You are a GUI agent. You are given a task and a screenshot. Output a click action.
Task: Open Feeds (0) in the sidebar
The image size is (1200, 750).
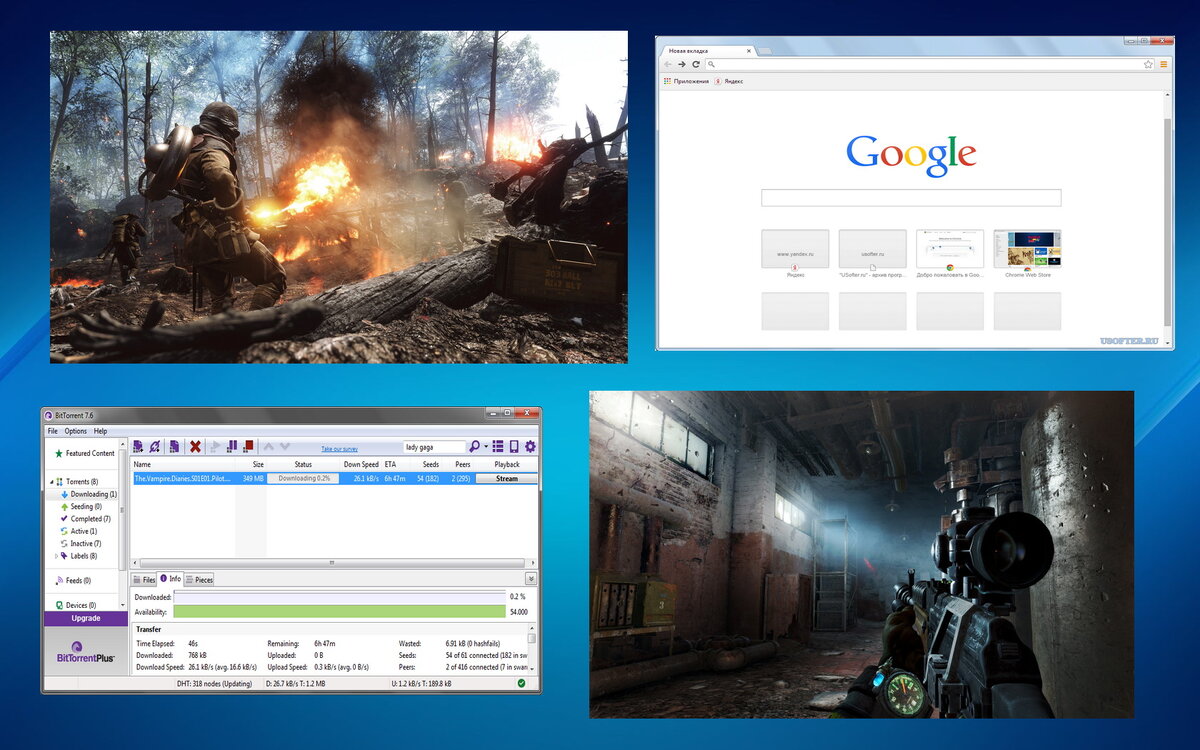pyautogui.click(x=73, y=580)
